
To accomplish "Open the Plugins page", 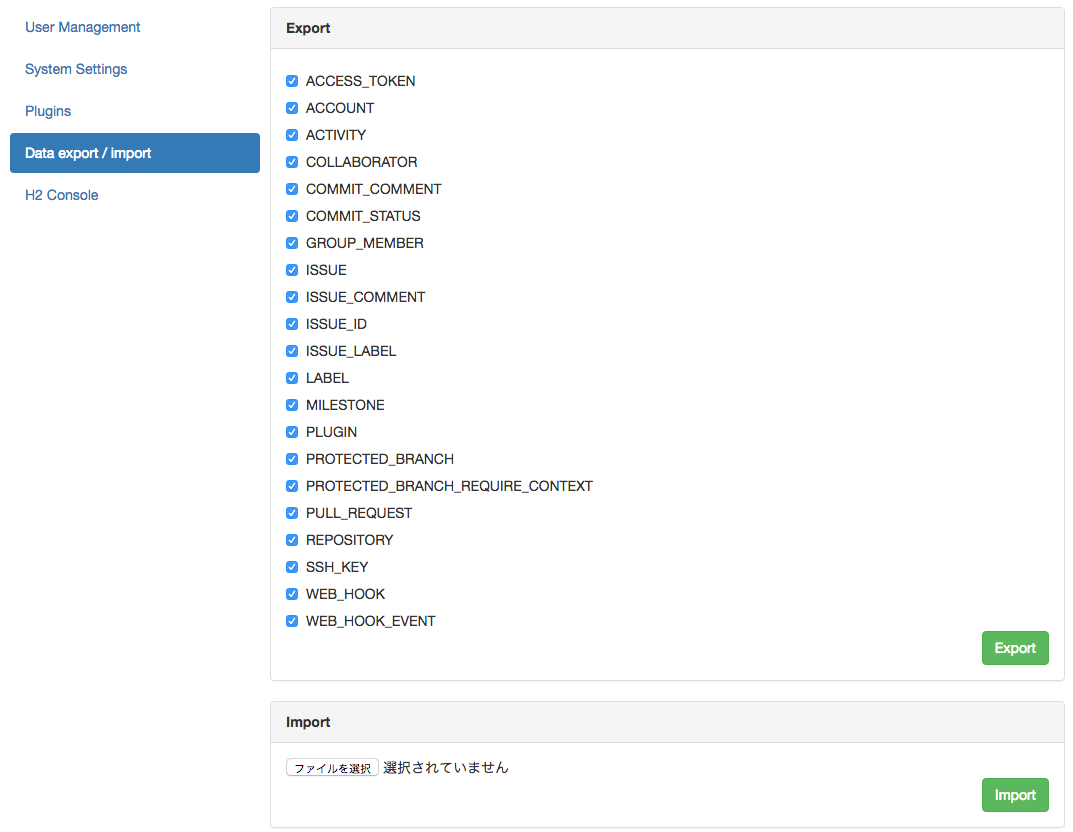I will (x=48, y=111).
